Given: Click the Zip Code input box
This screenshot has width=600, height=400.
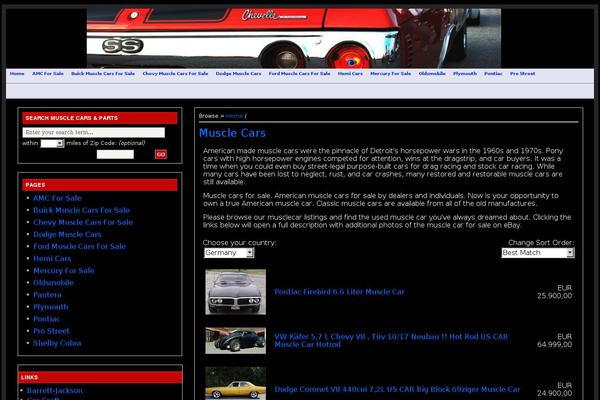Looking at the screenshot, I should point(115,154).
